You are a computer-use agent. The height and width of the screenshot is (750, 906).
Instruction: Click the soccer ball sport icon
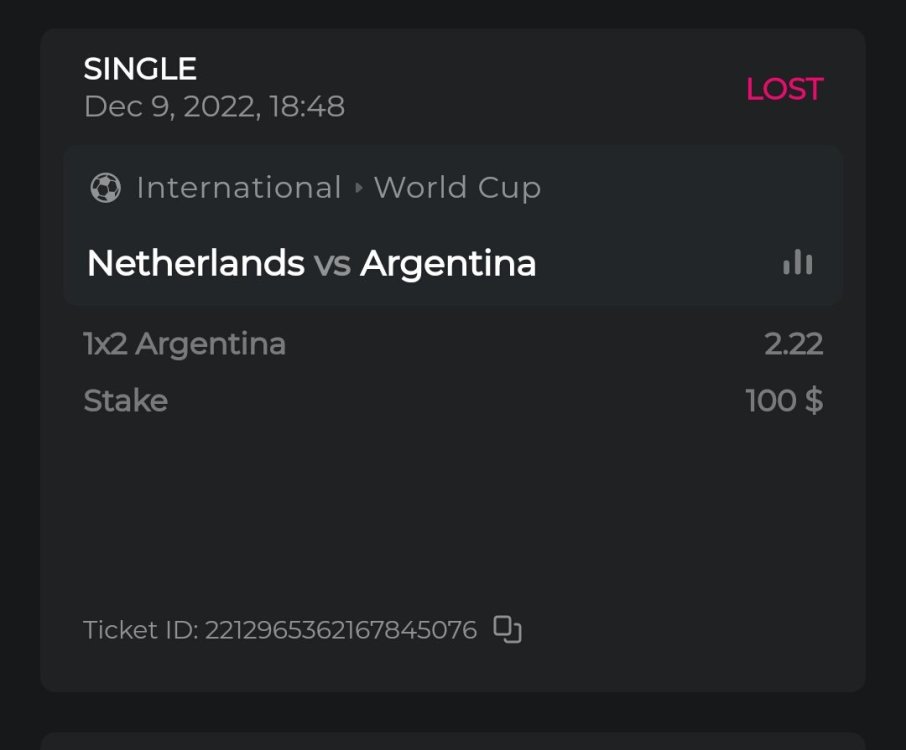coord(105,188)
